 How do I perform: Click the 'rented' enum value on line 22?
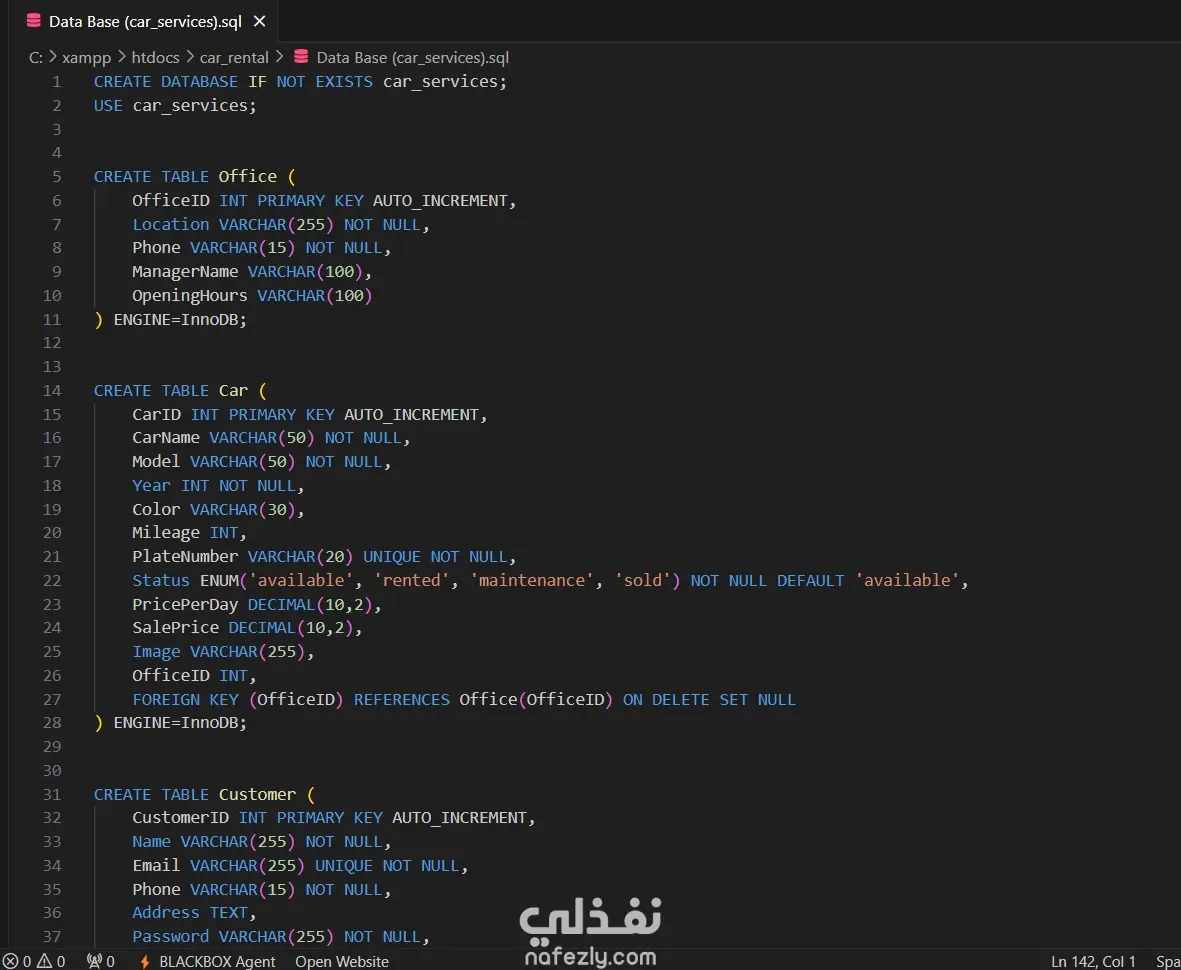(x=412, y=580)
